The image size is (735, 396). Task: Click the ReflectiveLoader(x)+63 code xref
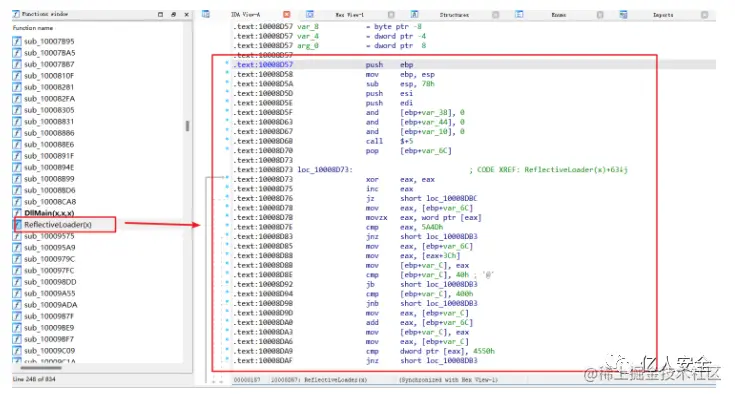[576, 169]
